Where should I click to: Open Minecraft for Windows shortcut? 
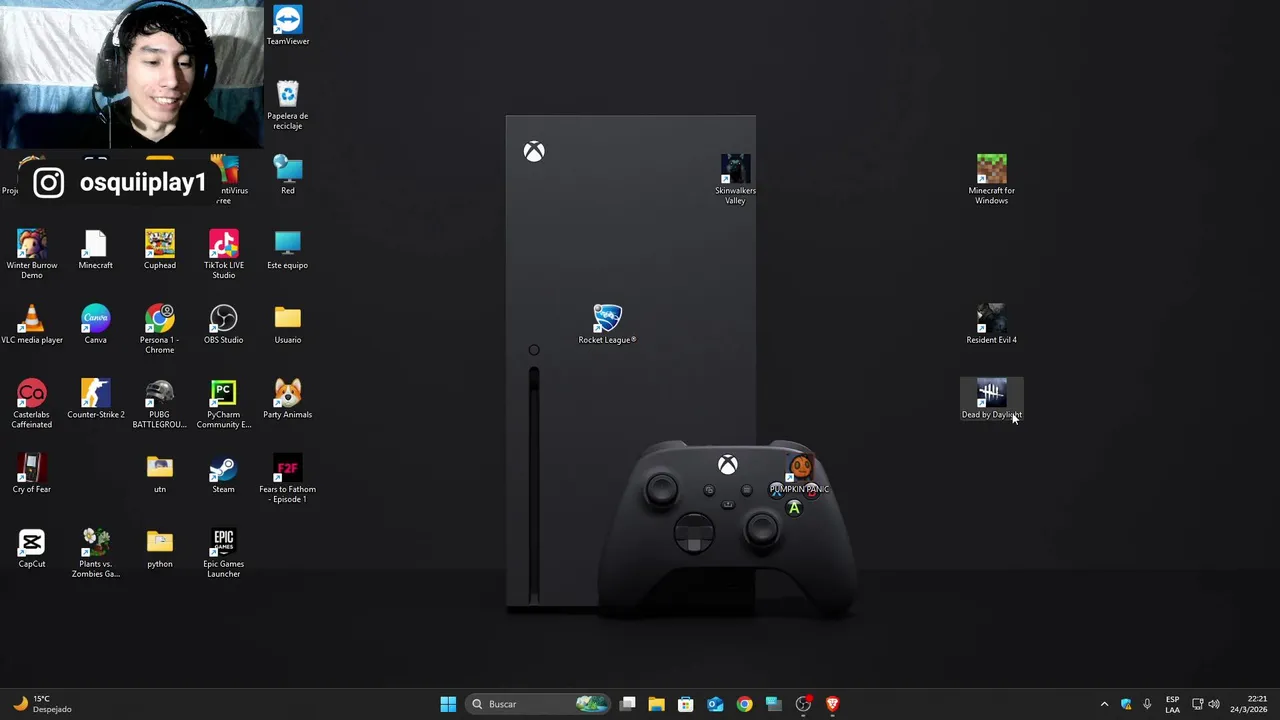(992, 180)
